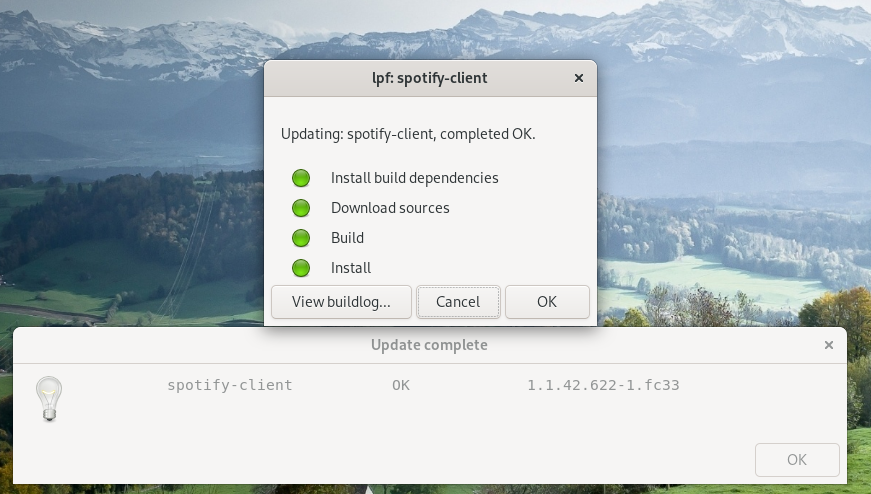
Task: Confirm with OK in the lpf dialog
Action: click(547, 301)
